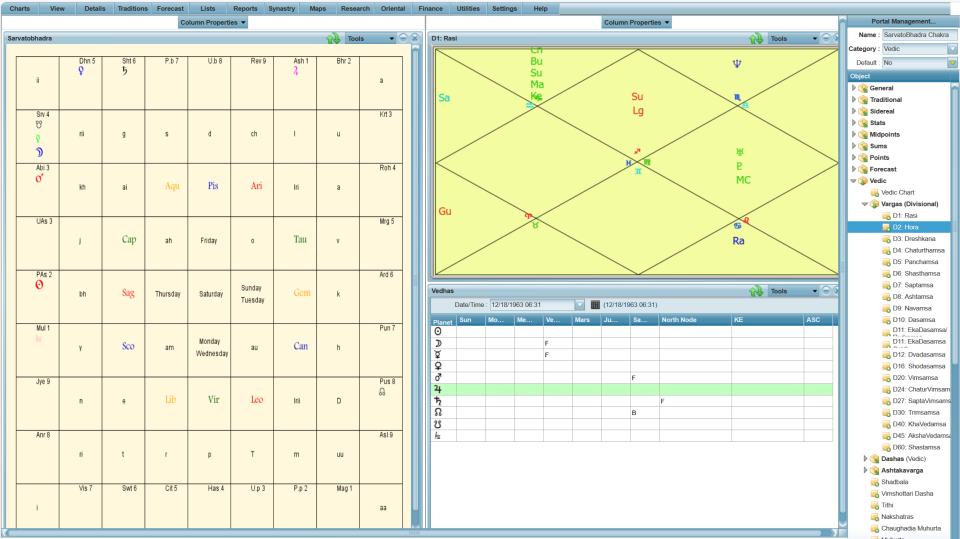Image resolution: width=960 pixels, height=539 pixels.
Task: Expand the Midpoints tree node
Action: (x=853, y=134)
